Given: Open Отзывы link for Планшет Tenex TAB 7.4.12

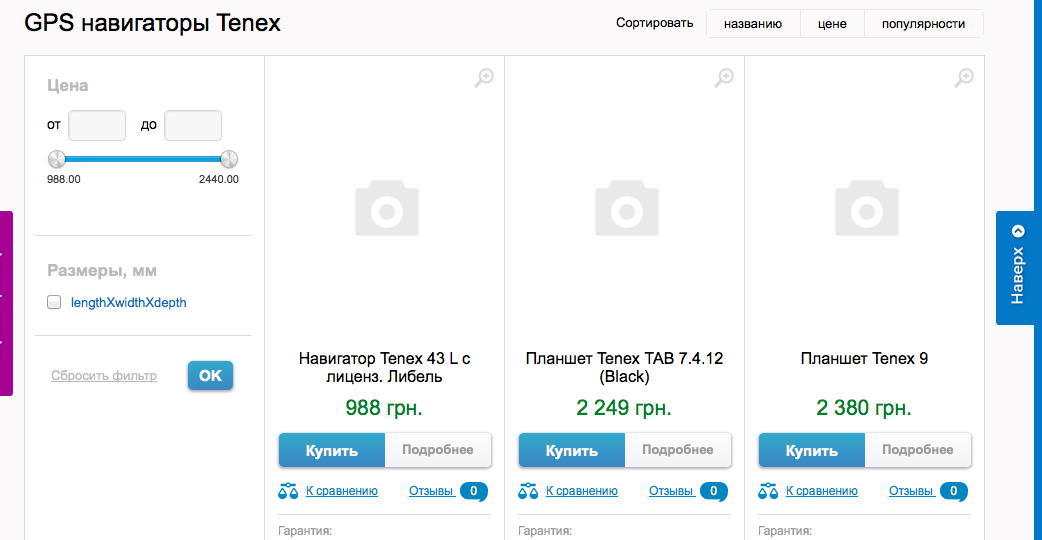Looking at the screenshot, I should point(671,491).
